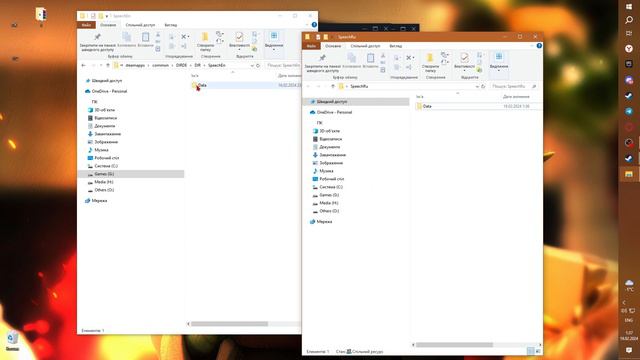Open Спільний доступ tab in SpeechEn window
Screen dimensions: 640x360
pyautogui.click(x=140, y=25)
